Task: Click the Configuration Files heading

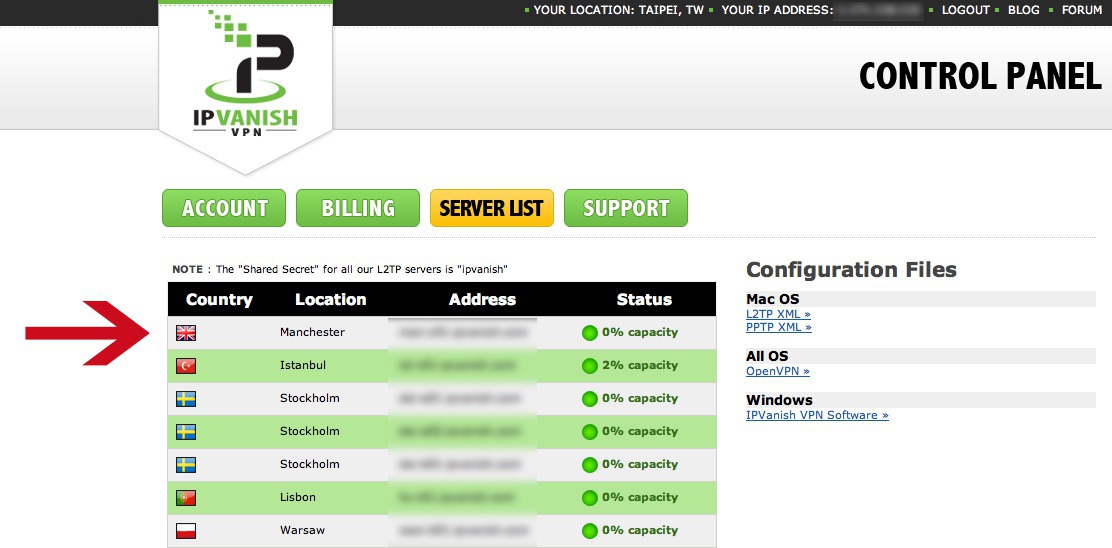Action: click(x=851, y=269)
